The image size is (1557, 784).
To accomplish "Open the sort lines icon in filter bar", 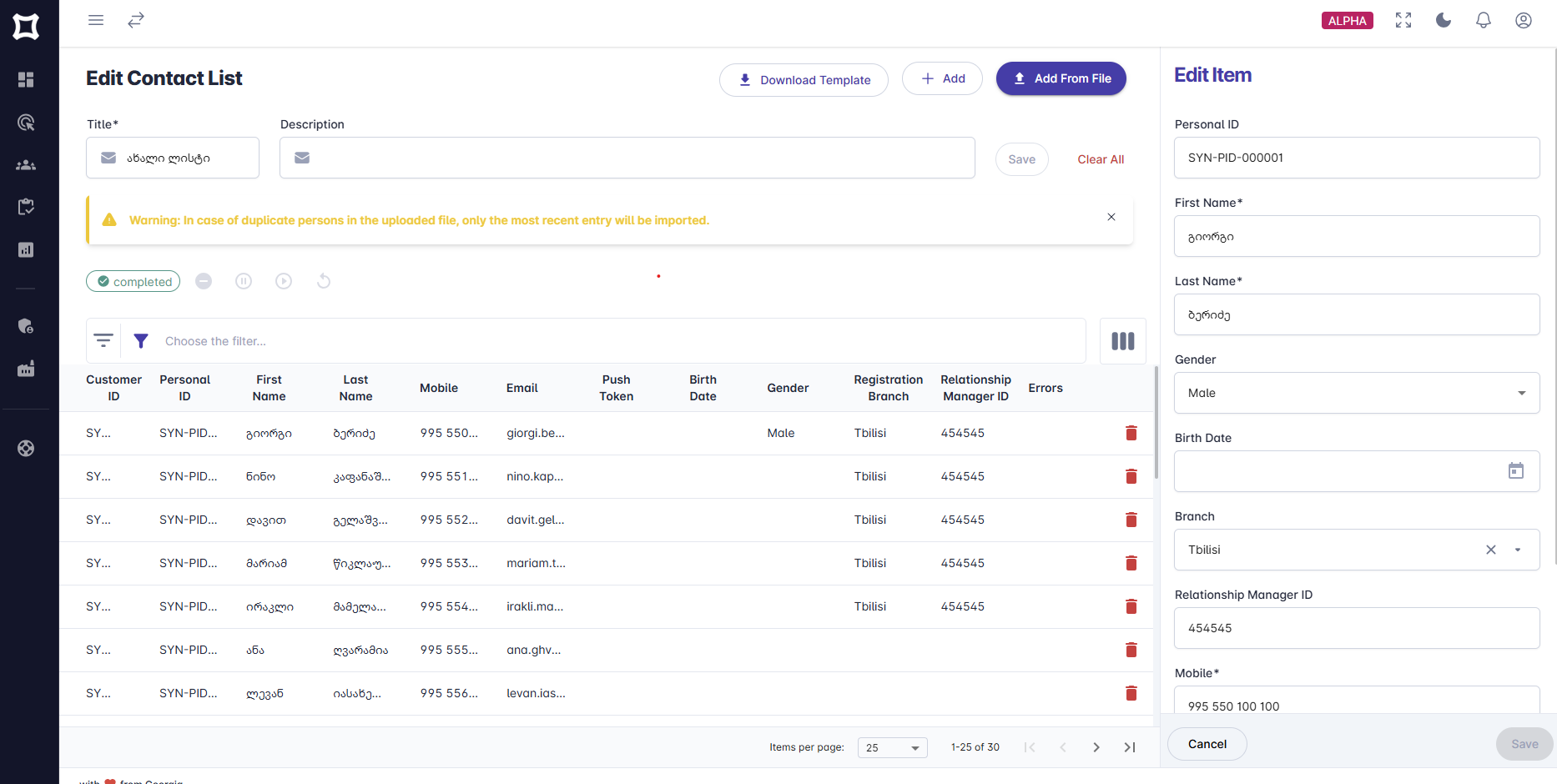I will coord(103,340).
